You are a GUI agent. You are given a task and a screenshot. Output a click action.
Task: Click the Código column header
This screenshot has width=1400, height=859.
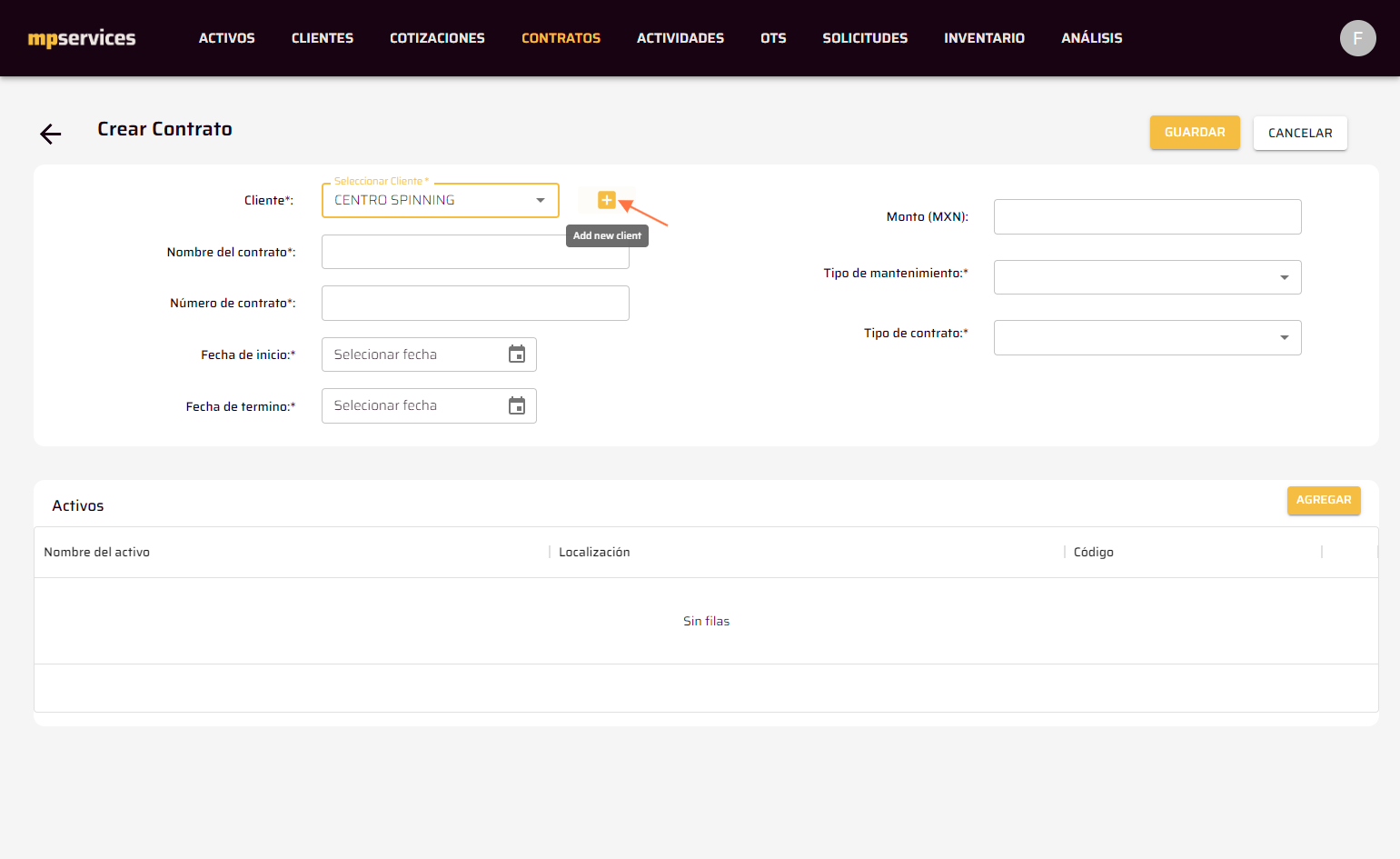coord(1093,552)
